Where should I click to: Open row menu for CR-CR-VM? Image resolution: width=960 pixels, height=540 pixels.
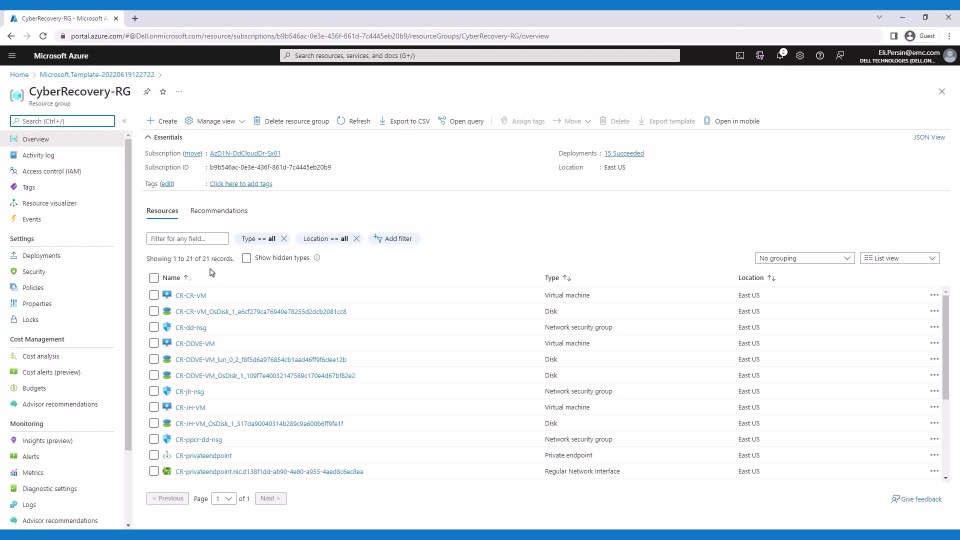[934, 295]
